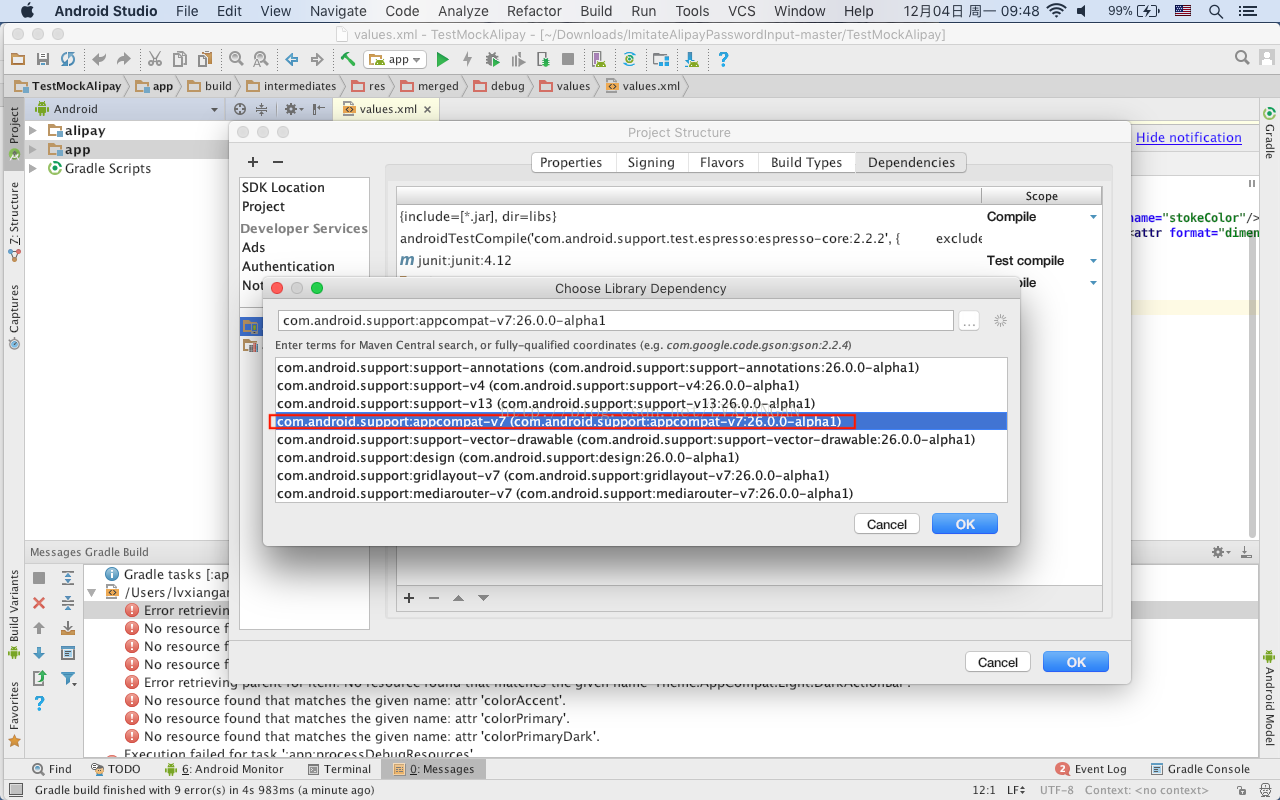1280x800 pixels.
Task: Click the Stop square toolbar icon
Action: tap(568, 59)
